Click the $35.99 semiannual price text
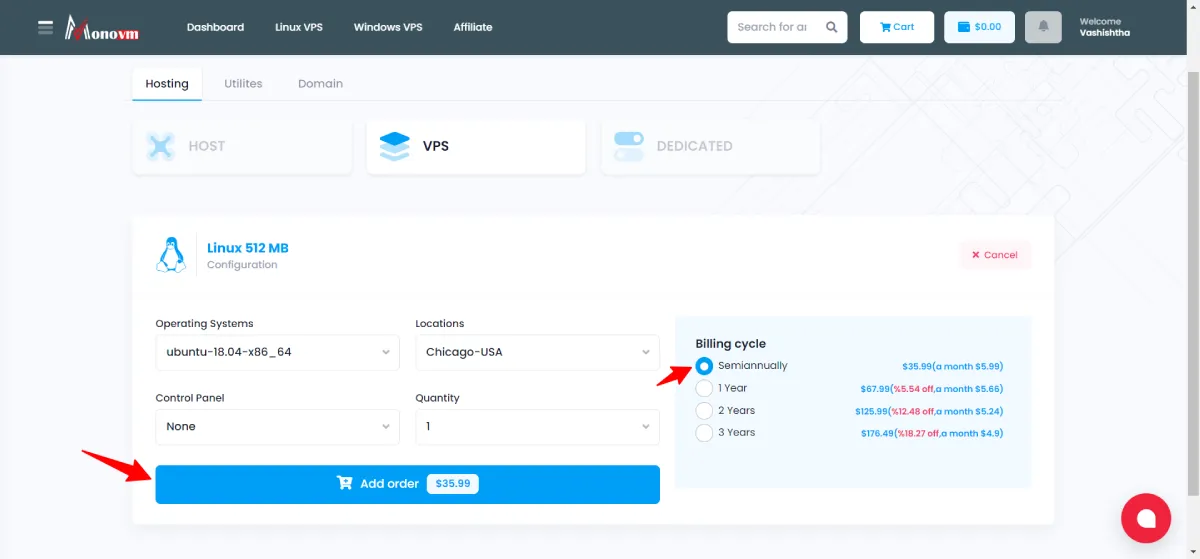The image size is (1200, 559). (952, 366)
